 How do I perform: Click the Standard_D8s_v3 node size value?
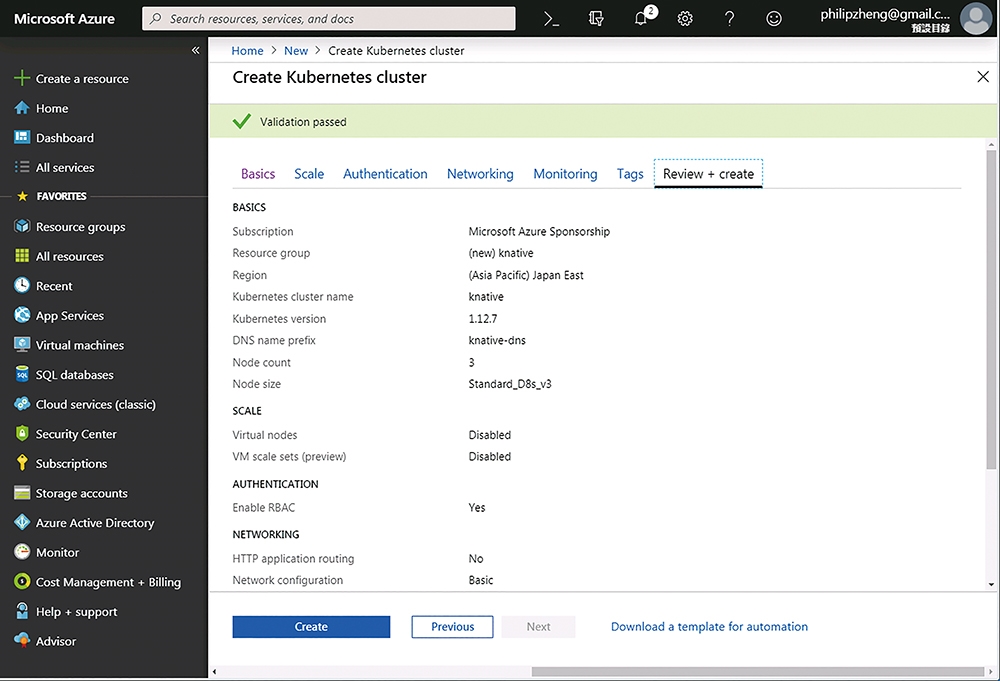(x=510, y=383)
